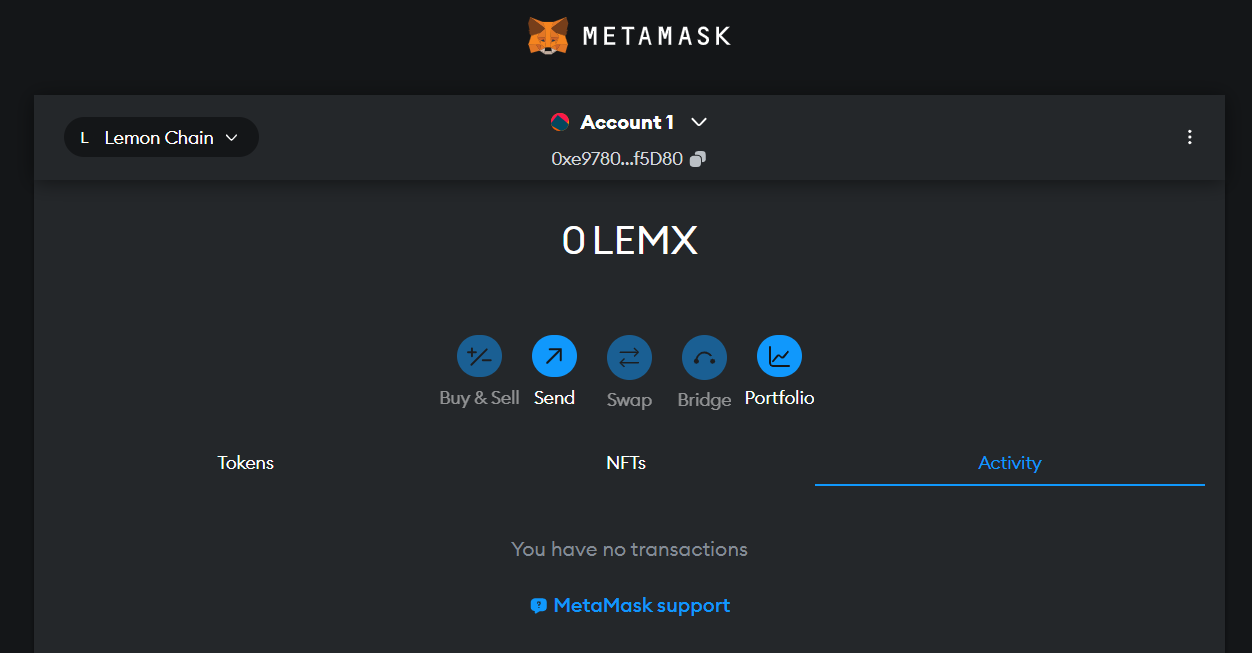Click the 0 LEMX balance display
1252x653 pixels.
click(629, 240)
